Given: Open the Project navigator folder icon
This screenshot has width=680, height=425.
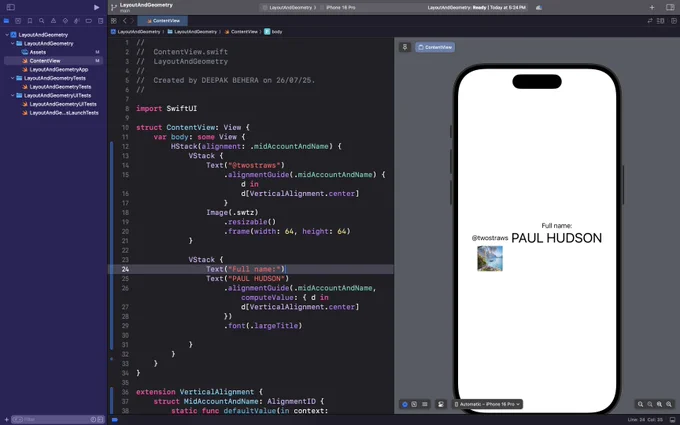Looking at the screenshot, I should coord(6,21).
